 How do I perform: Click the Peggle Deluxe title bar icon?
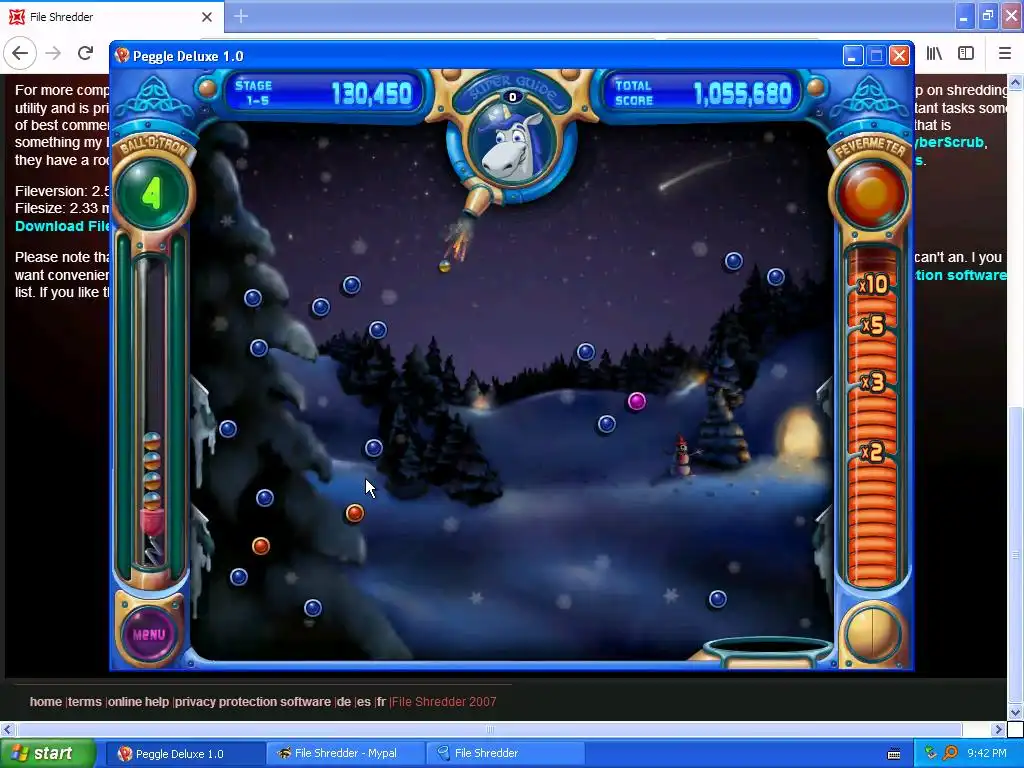point(121,56)
